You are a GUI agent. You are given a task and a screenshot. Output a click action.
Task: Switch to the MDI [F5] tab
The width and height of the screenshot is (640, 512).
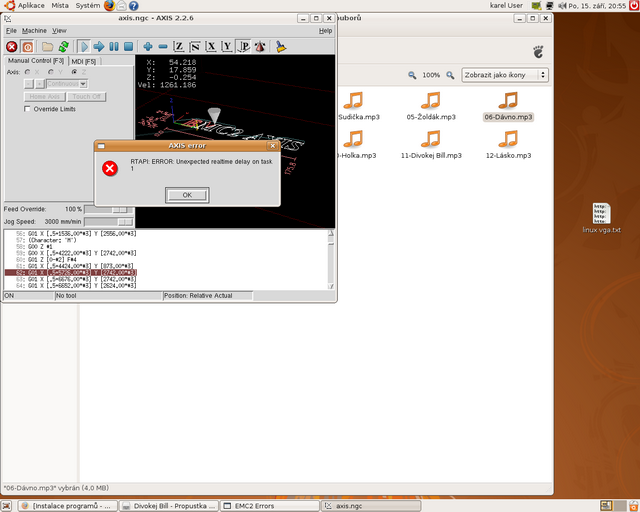point(84,62)
